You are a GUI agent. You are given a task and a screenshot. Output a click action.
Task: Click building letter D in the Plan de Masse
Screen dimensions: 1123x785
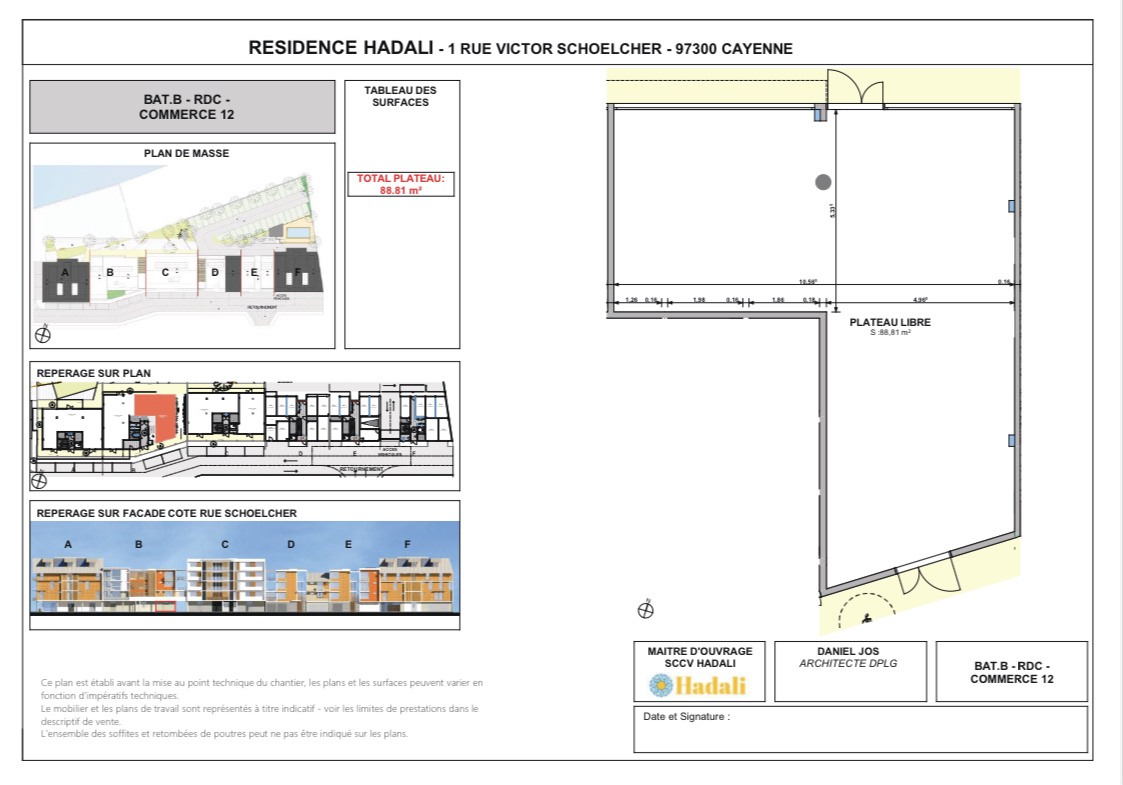[x=215, y=272]
